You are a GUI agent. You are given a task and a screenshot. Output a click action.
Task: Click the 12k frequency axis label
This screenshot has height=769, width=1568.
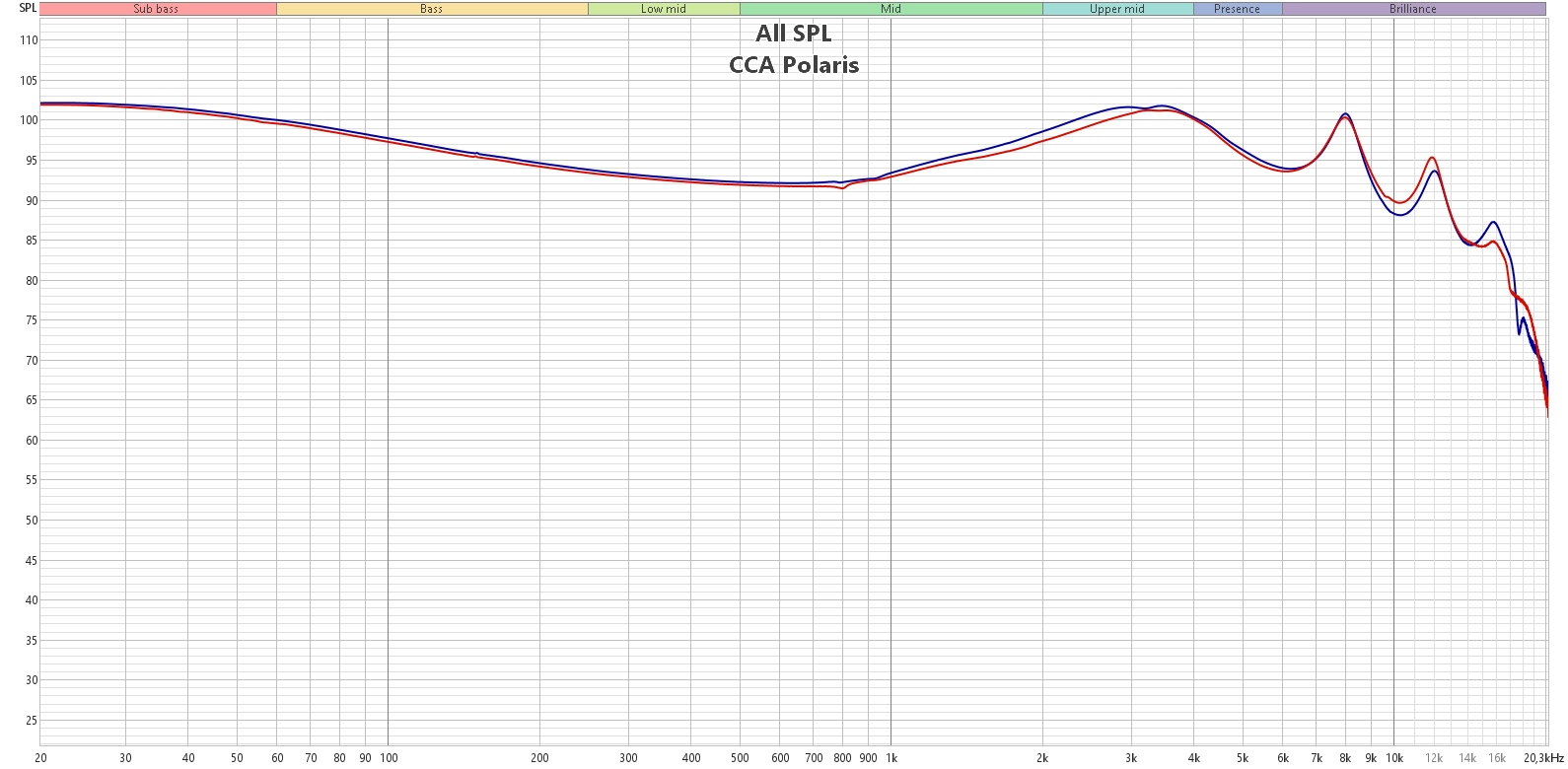pos(1434,758)
